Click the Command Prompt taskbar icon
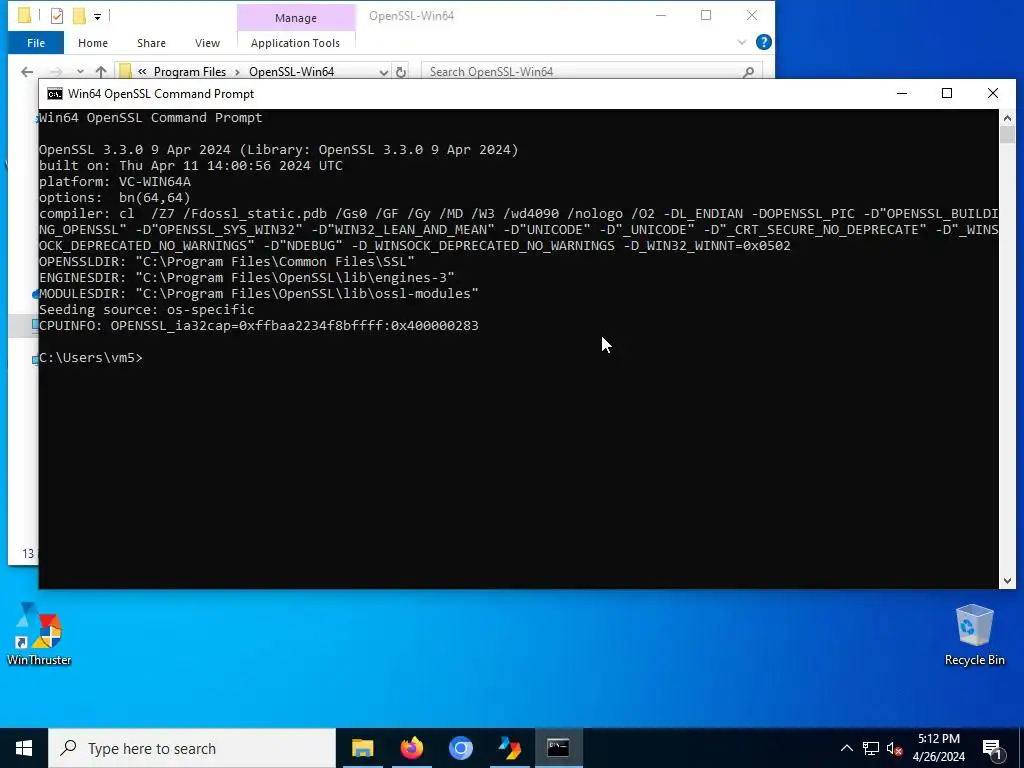The height and width of the screenshot is (768, 1024). click(558, 748)
